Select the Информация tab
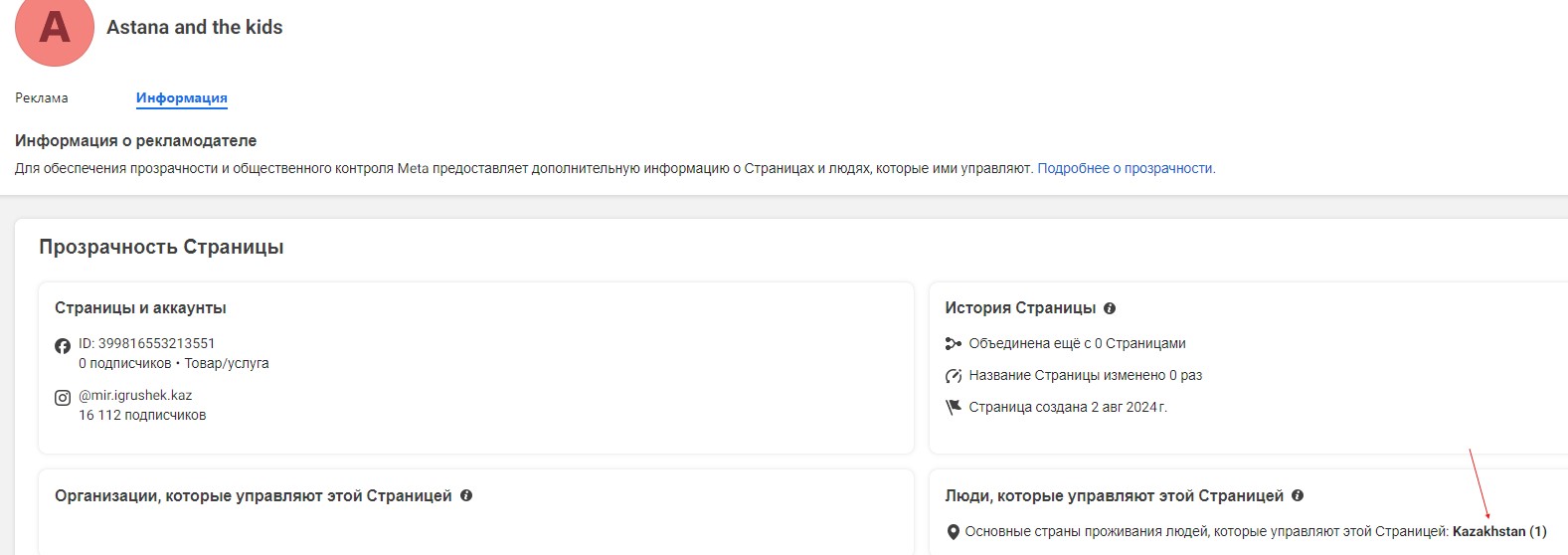 pyautogui.click(x=182, y=97)
